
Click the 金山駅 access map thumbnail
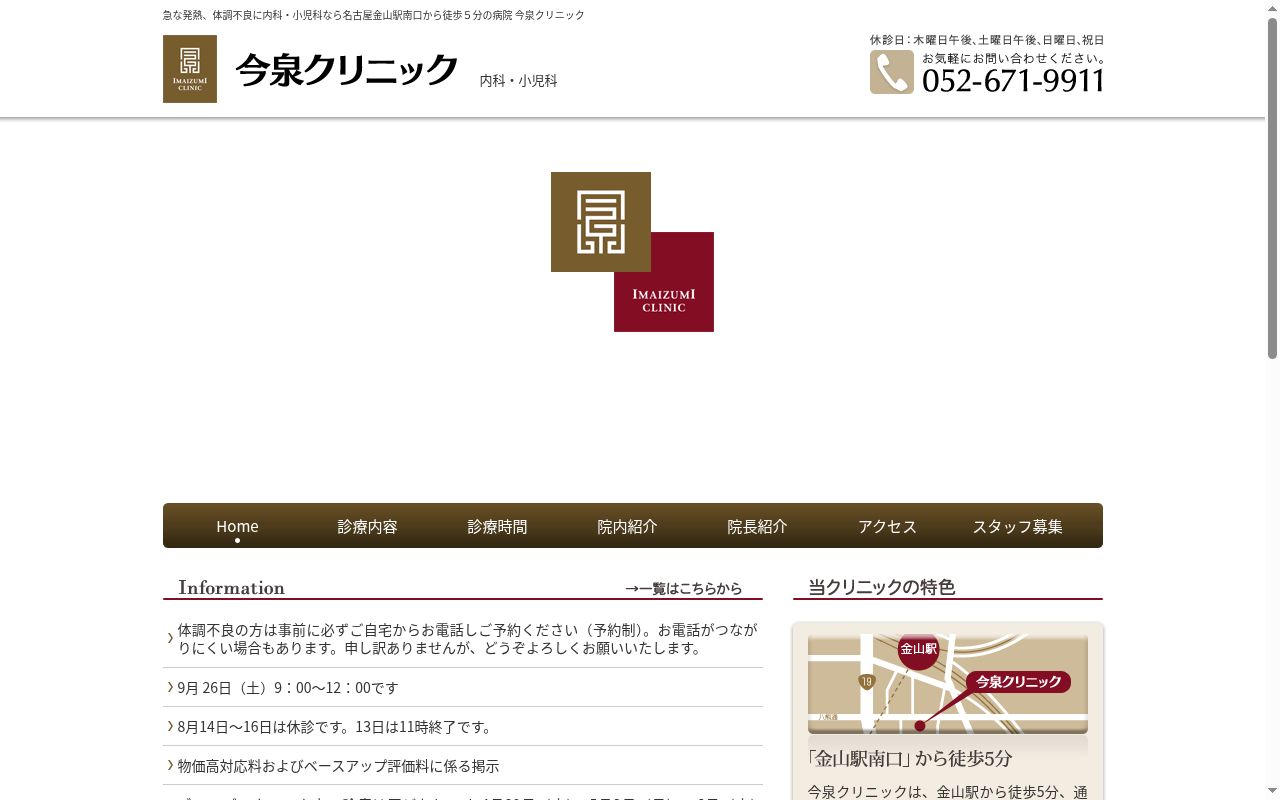948,685
